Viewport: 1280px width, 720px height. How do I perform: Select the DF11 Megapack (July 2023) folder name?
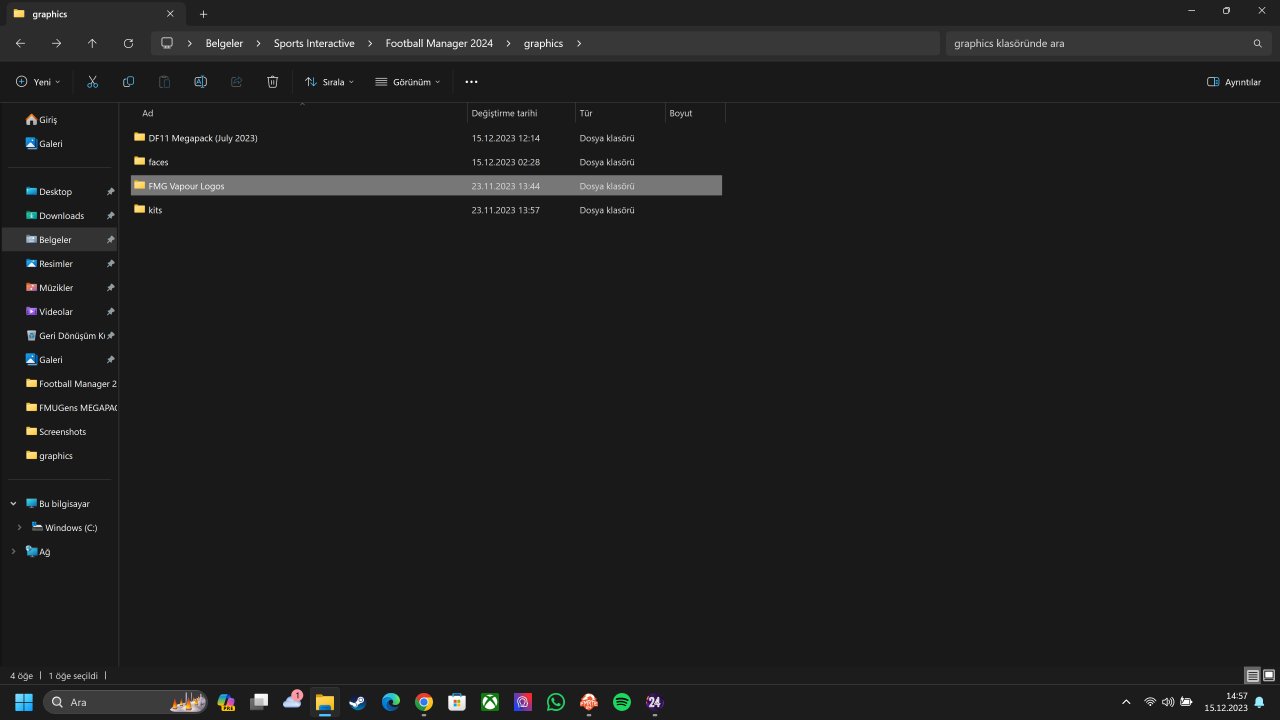pyautogui.click(x=203, y=138)
